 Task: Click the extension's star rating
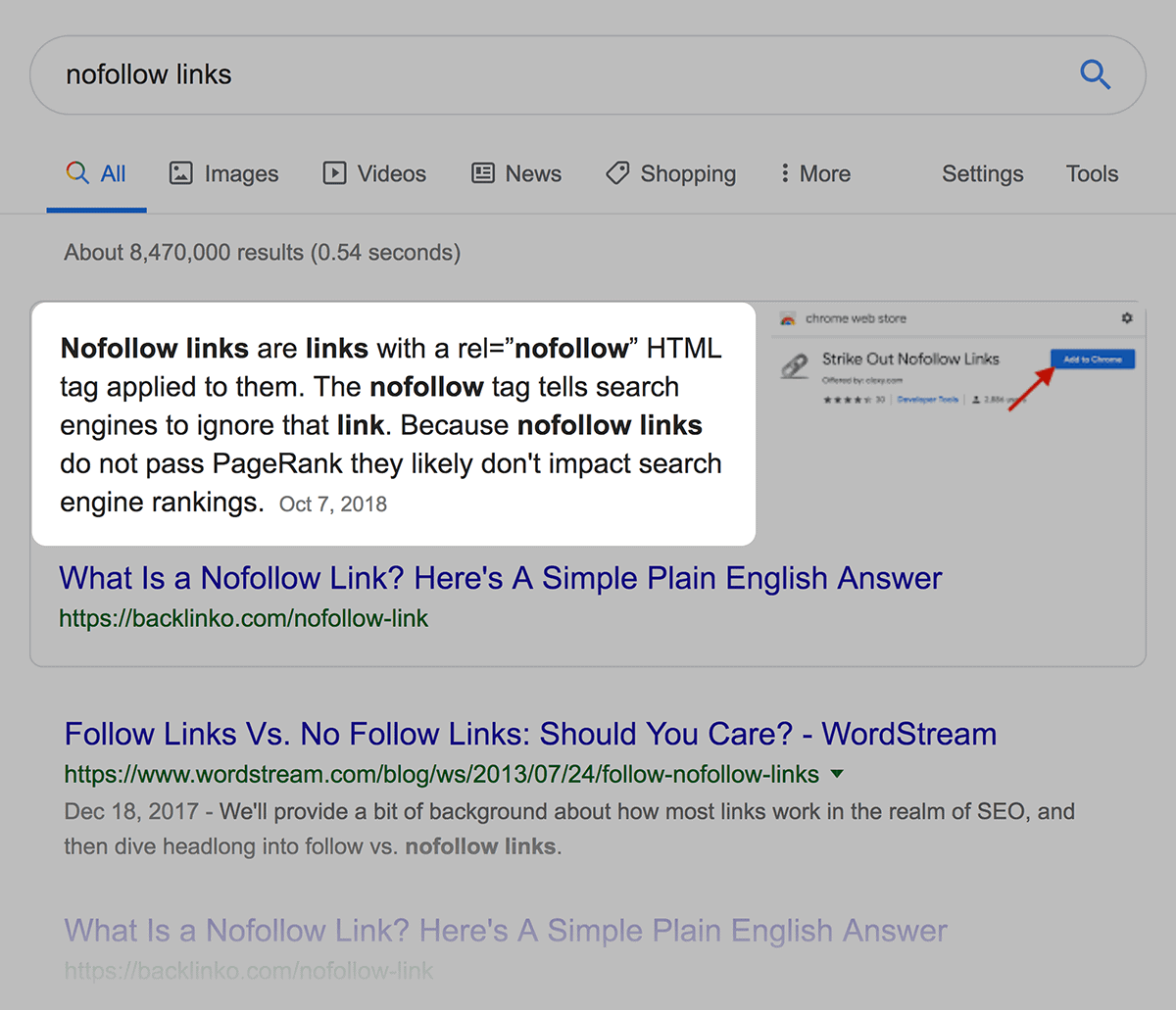tap(846, 400)
